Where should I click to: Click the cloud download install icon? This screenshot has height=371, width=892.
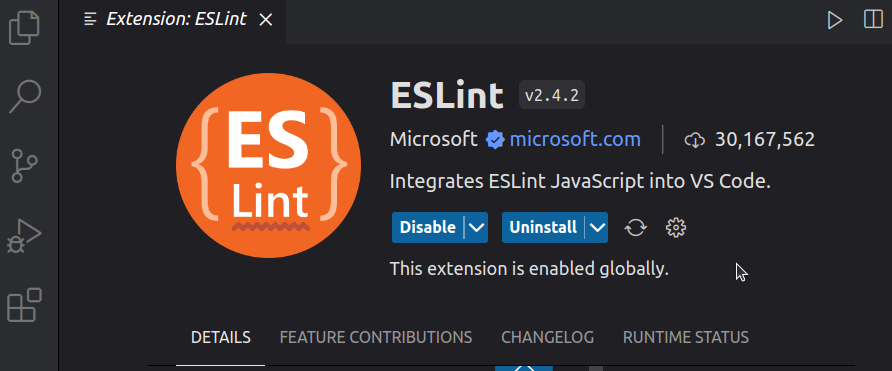point(695,140)
